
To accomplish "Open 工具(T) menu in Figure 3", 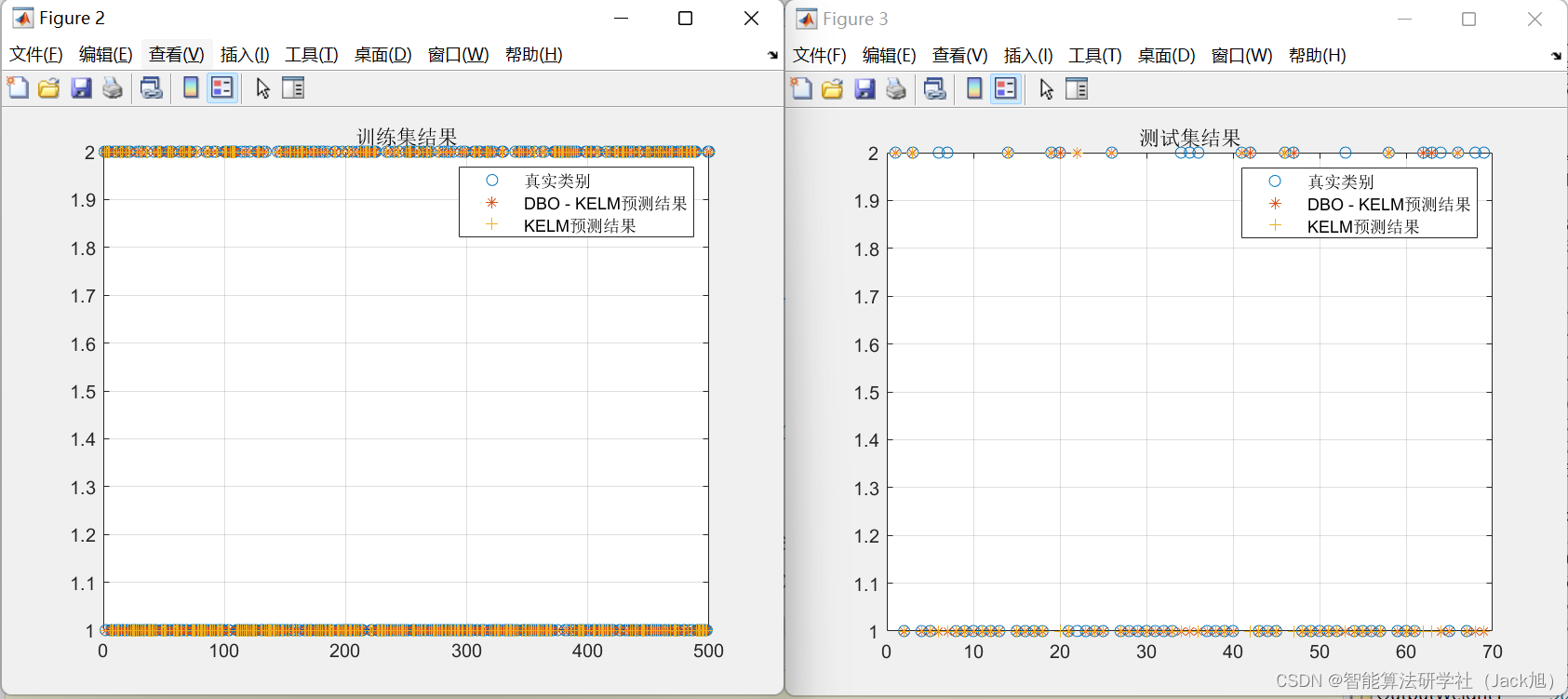I will [1095, 55].
